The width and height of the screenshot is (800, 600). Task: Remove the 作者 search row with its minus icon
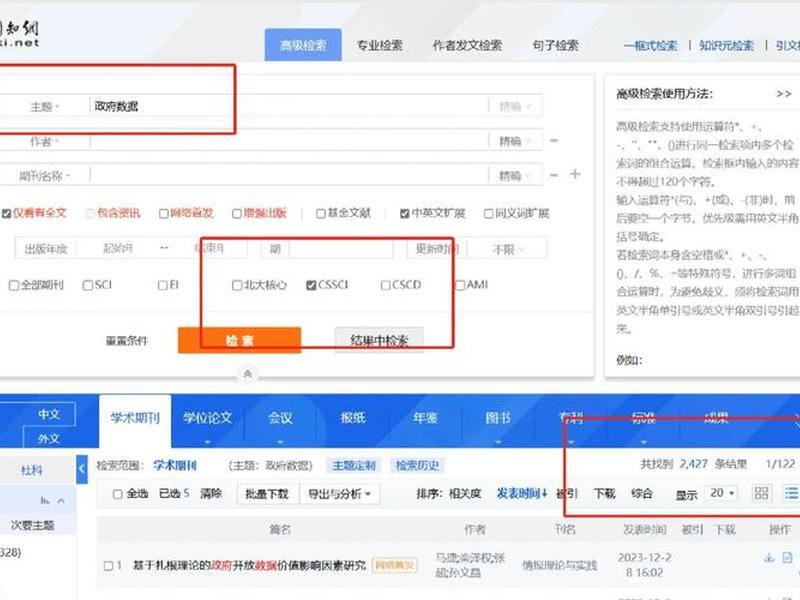point(554,140)
